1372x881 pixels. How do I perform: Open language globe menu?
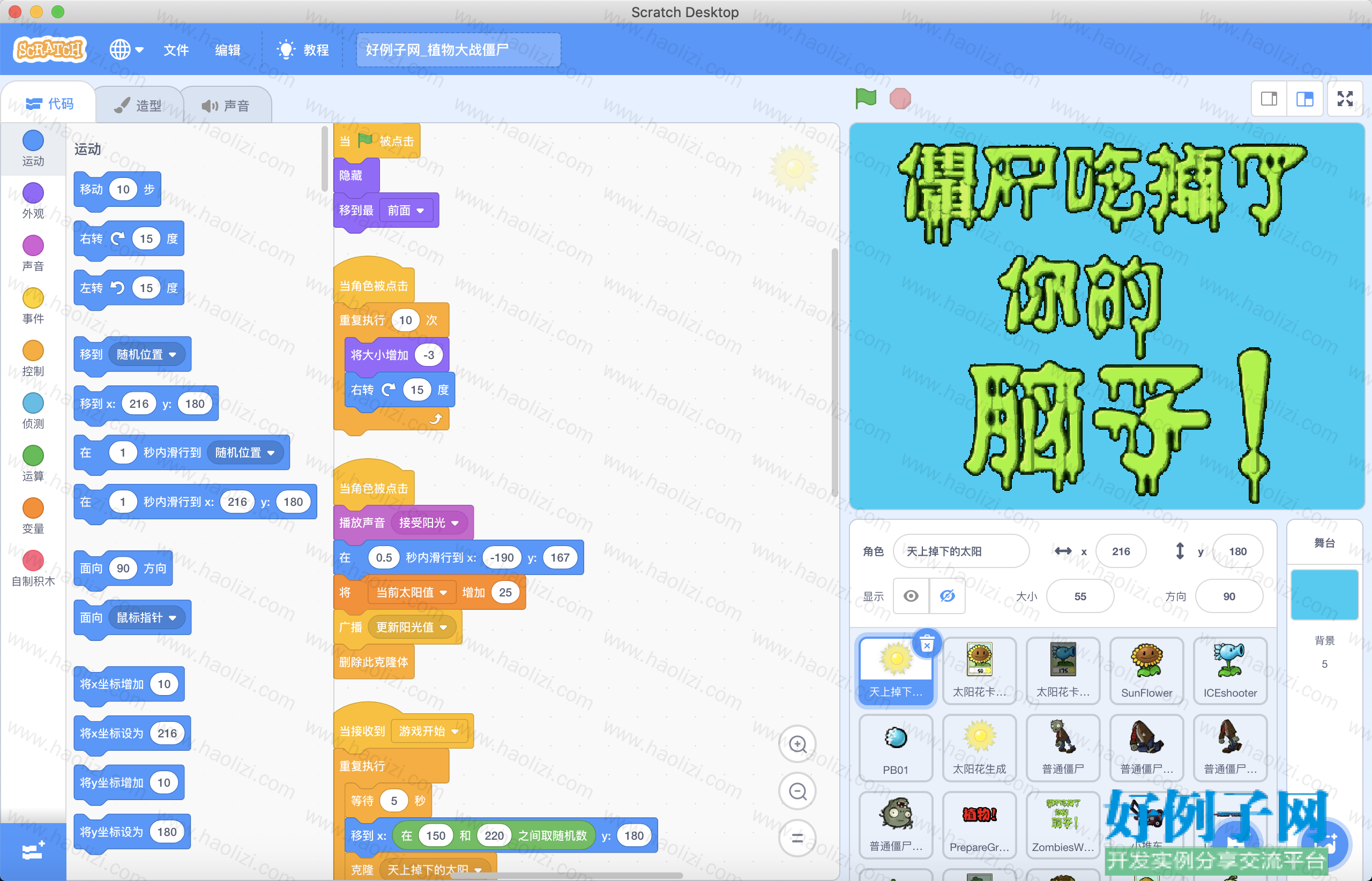(126, 50)
